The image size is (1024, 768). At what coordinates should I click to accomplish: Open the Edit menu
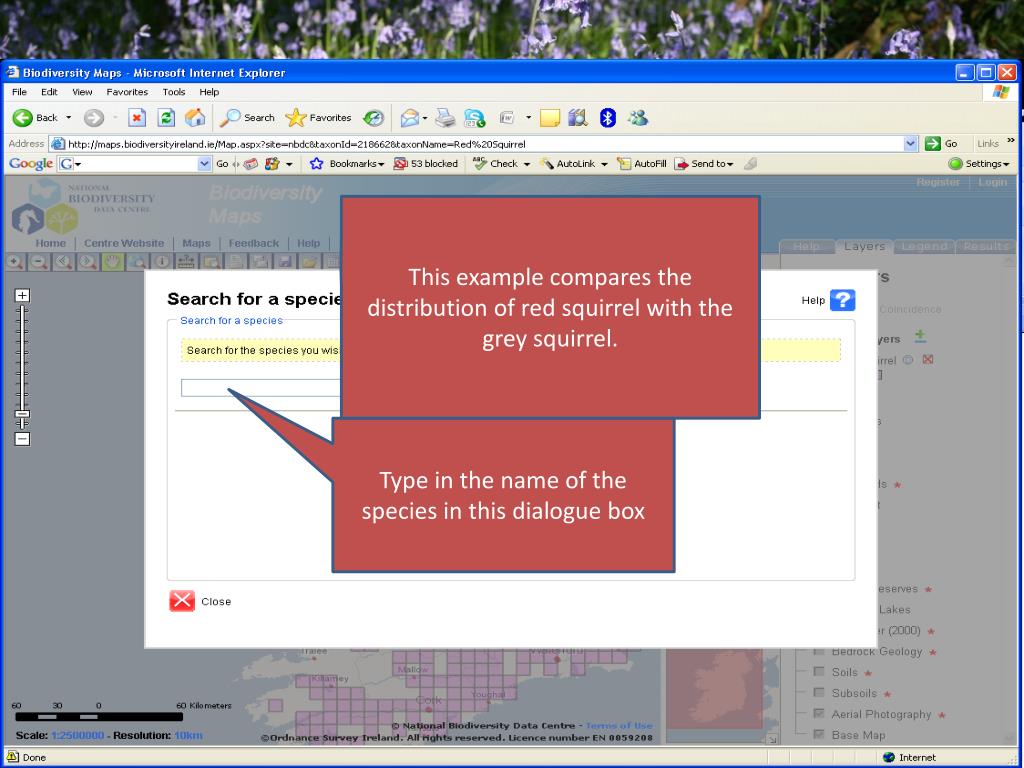(49, 92)
